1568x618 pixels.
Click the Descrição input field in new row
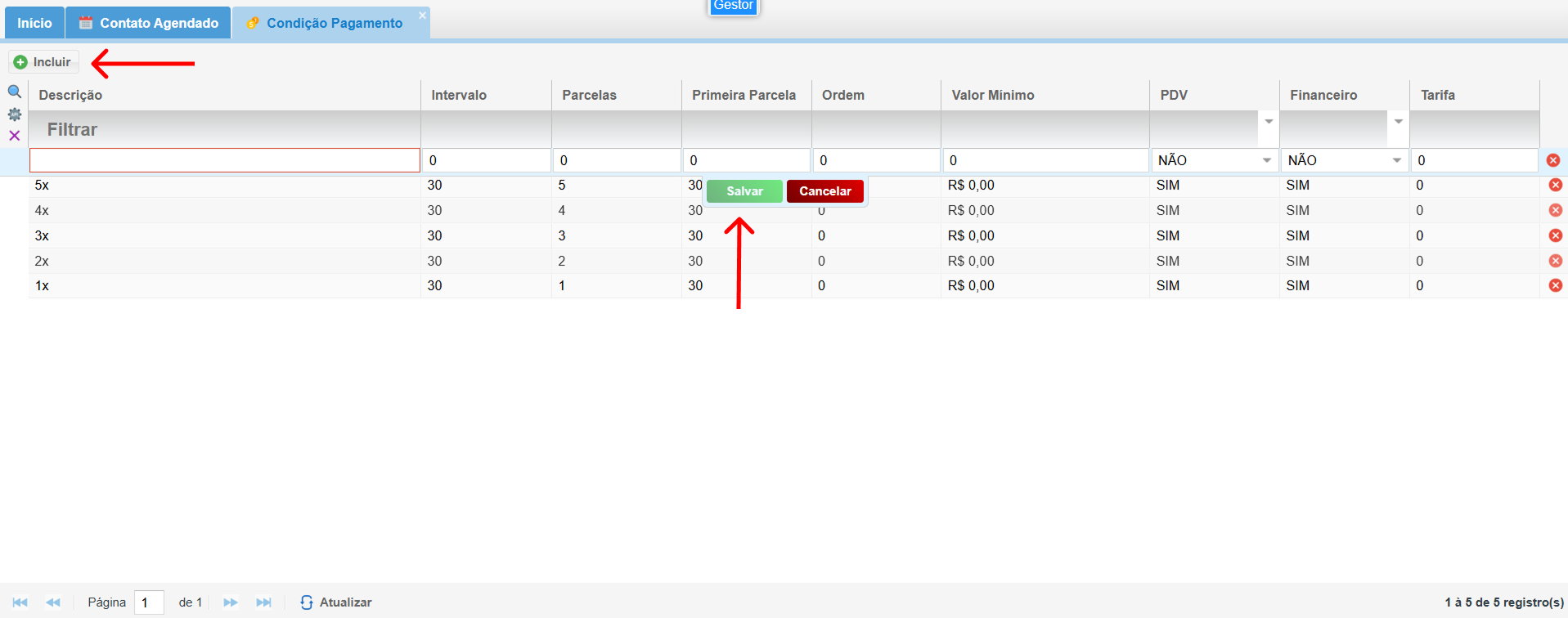click(225, 160)
